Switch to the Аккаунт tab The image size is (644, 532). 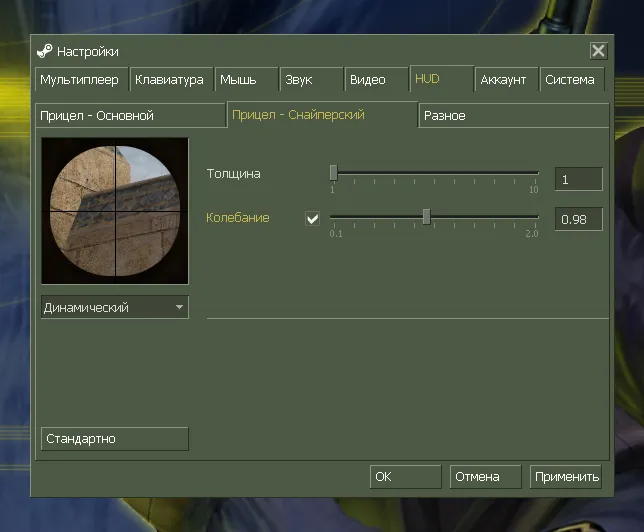click(x=507, y=79)
